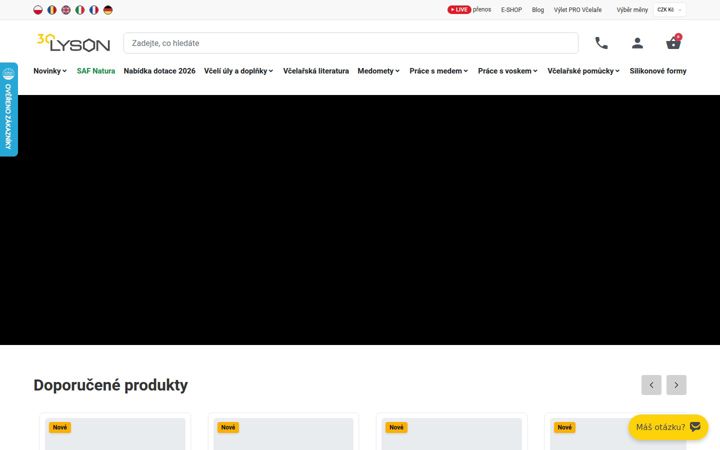Open the user account icon
Screen dimensions: 720x450
(637, 43)
